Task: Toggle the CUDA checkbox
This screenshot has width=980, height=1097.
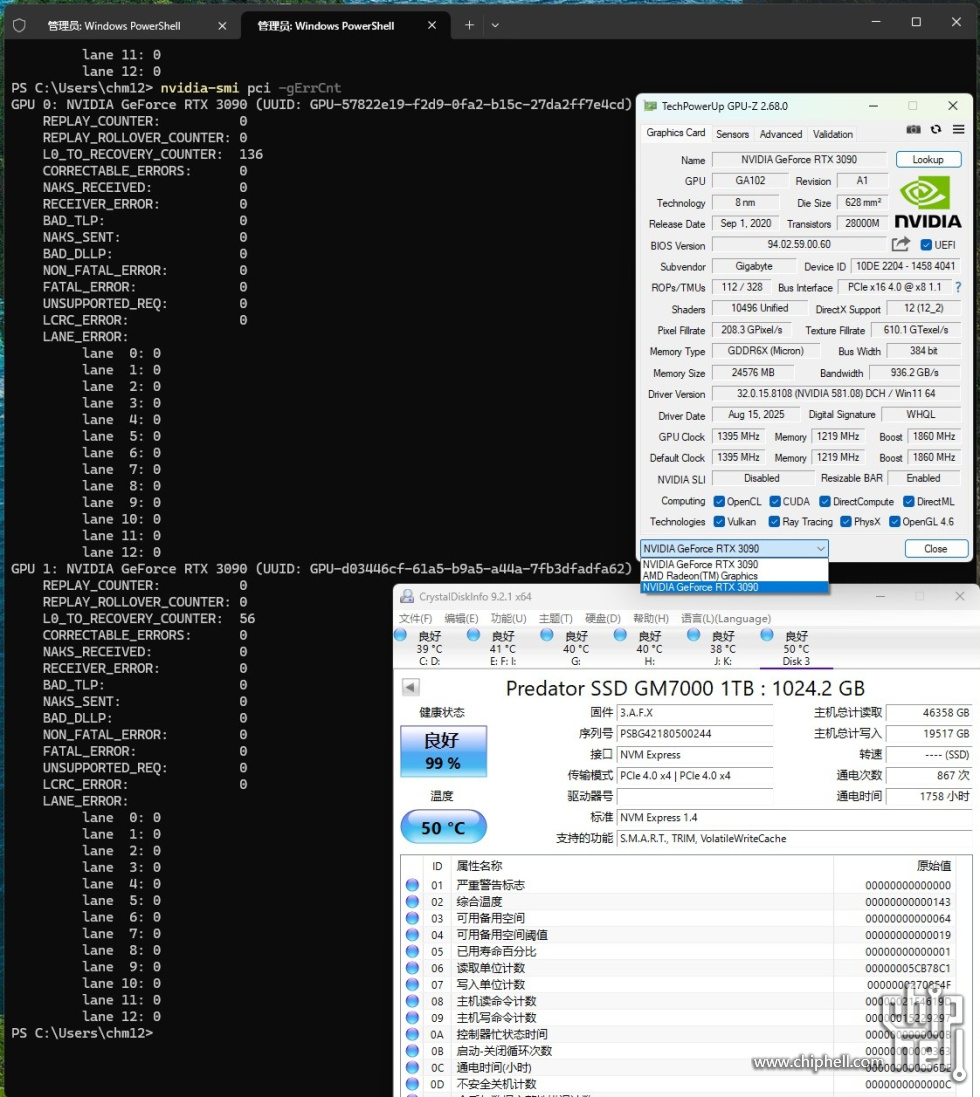Action: pyautogui.click(x=775, y=502)
